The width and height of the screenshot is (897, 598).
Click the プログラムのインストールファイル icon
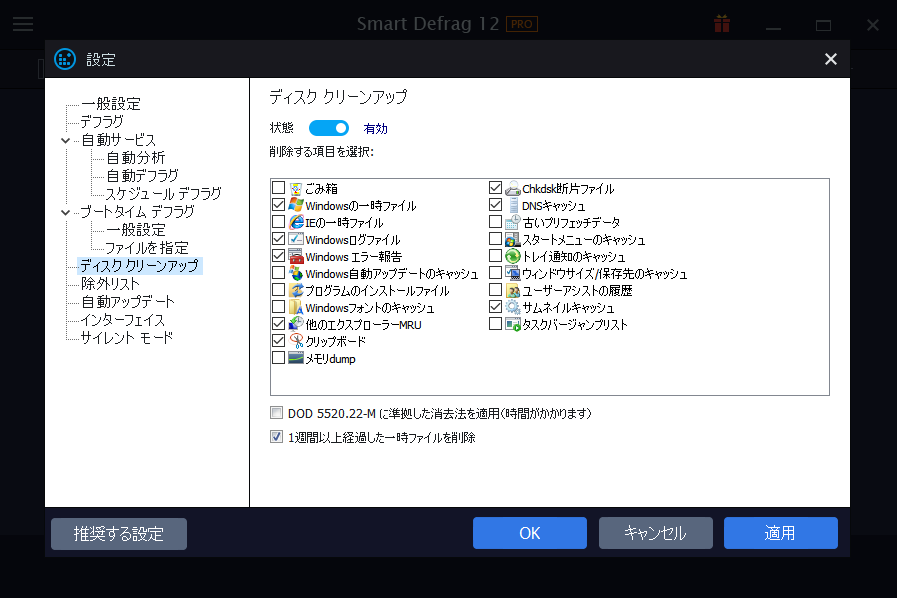pyautogui.click(x=296, y=290)
